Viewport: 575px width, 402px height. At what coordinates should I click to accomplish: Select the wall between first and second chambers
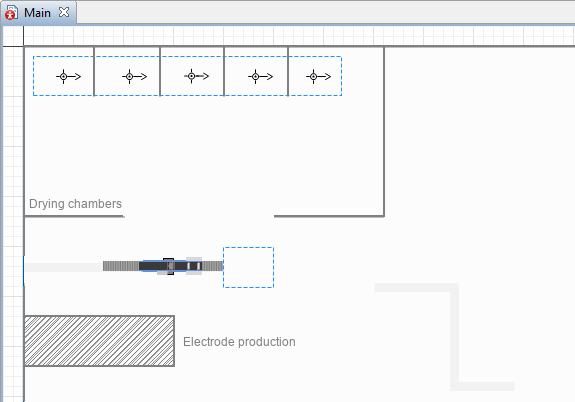tap(94, 72)
